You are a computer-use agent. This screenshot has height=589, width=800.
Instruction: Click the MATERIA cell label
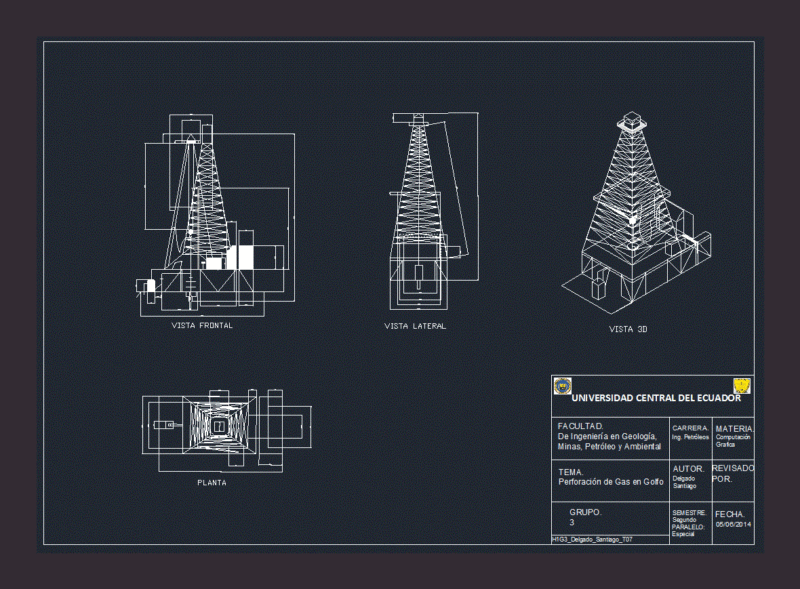pyautogui.click(x=734, y=429)
